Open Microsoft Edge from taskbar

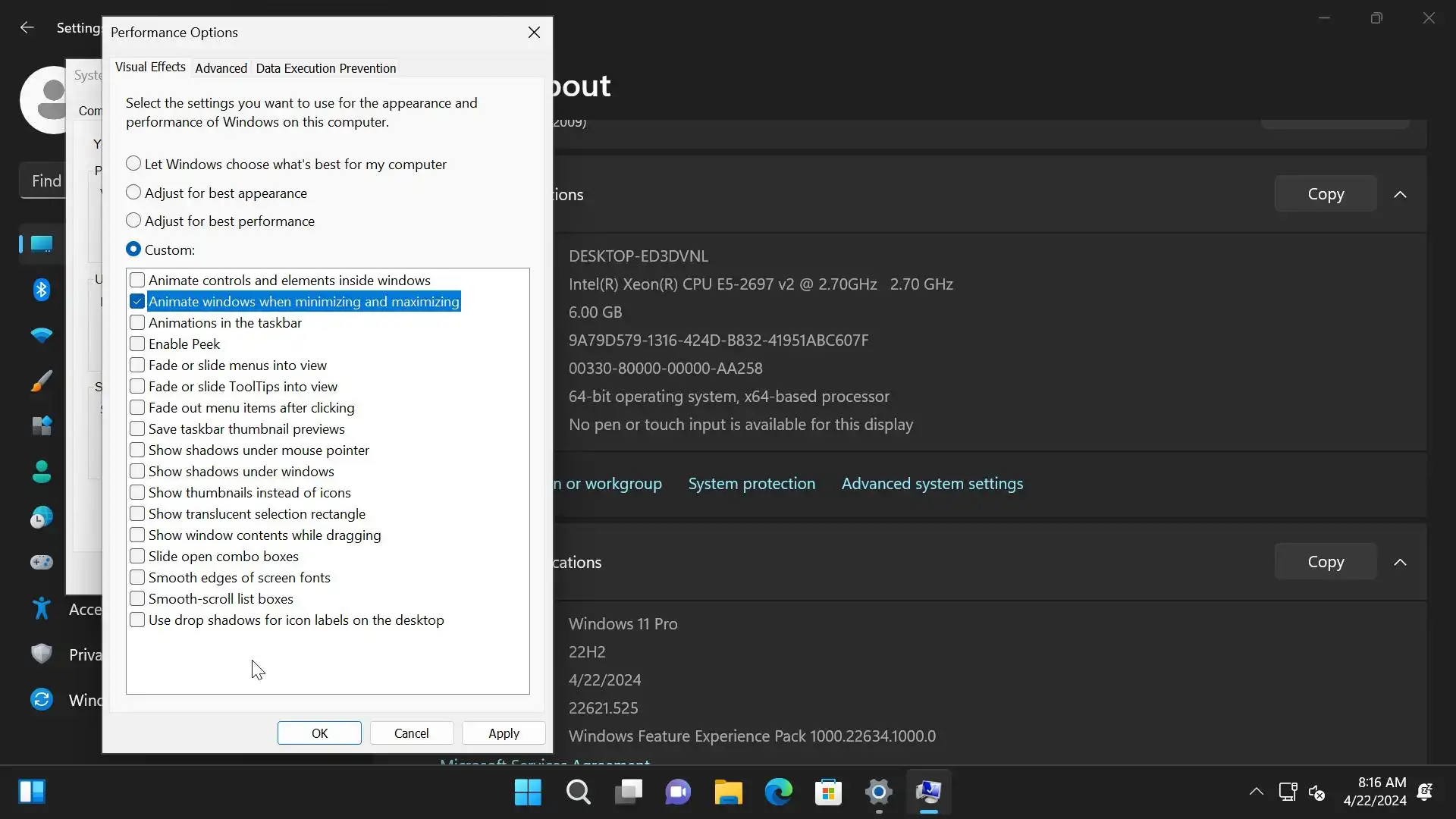pos(778,792)
